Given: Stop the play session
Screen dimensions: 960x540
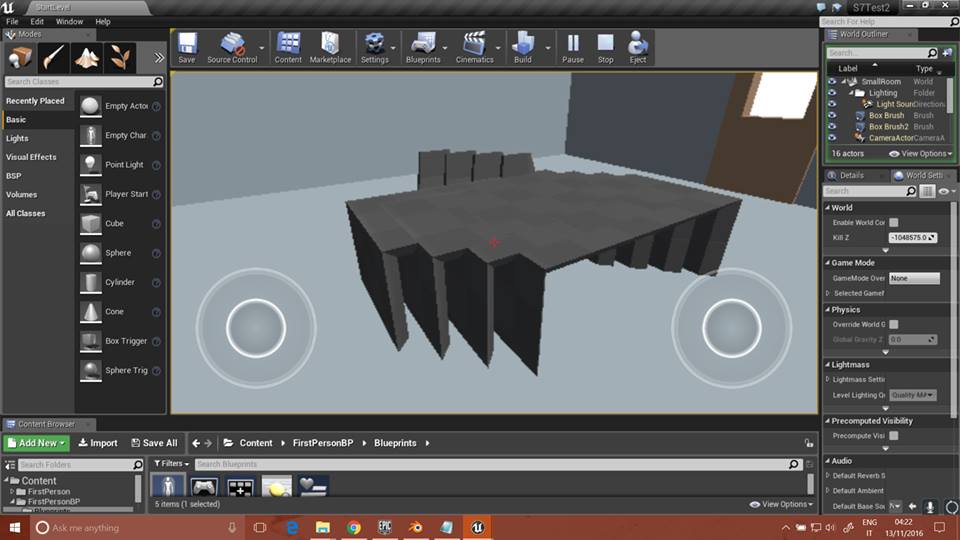Looking at the screenshot, I should tap(605, 46).
